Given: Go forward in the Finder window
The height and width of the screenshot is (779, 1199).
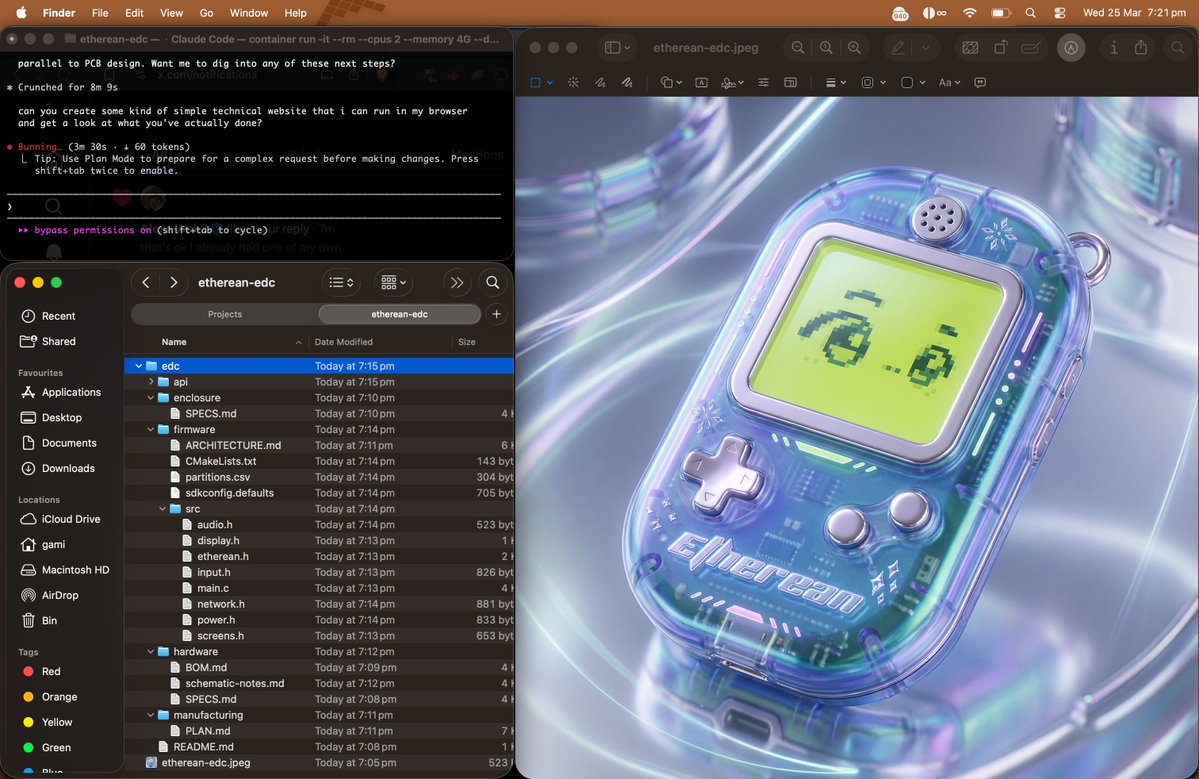Looking at the screenshot, I should click(x=174, y=282).
